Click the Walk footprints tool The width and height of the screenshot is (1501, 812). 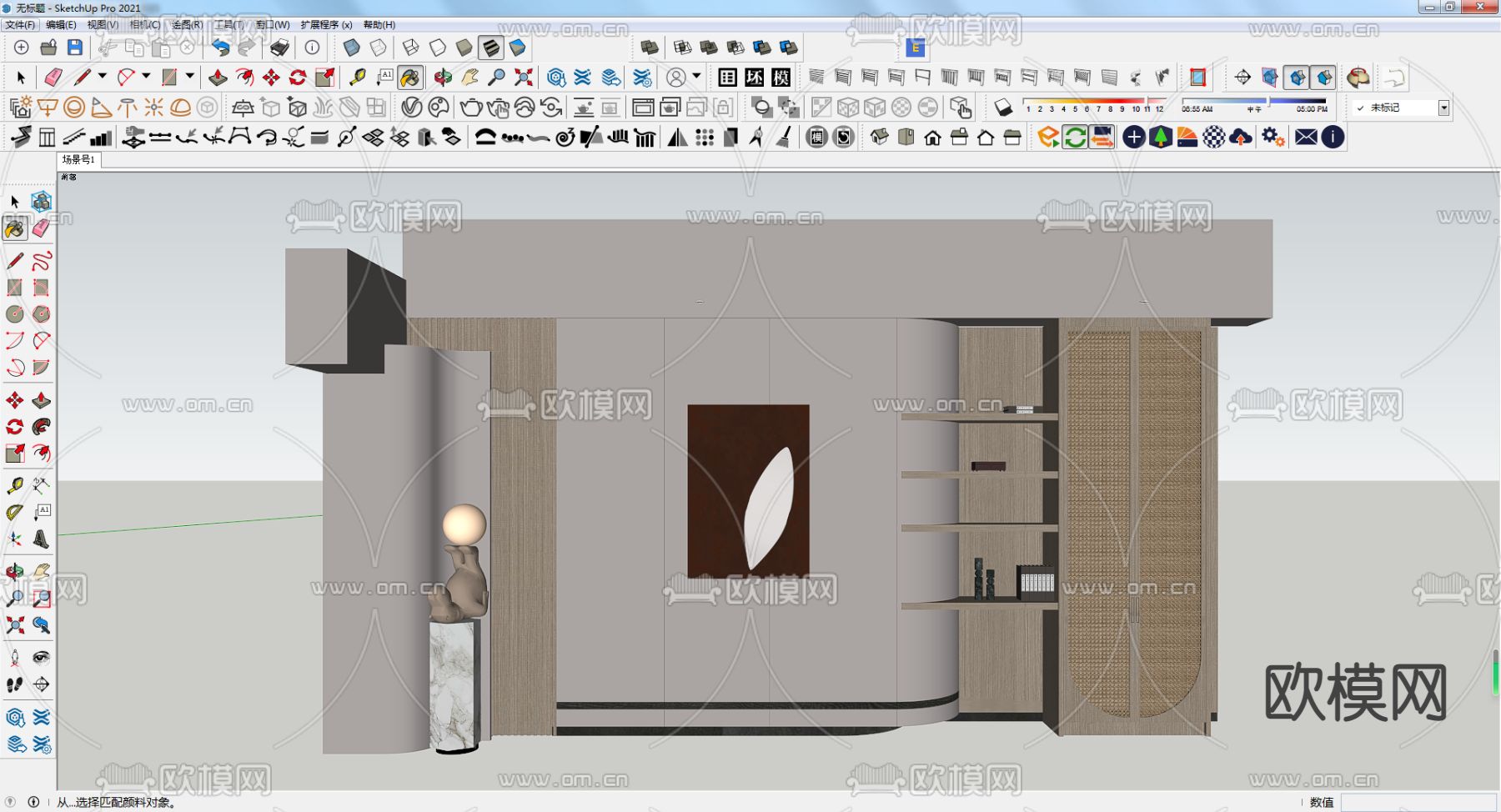click(x=14, y=684)
